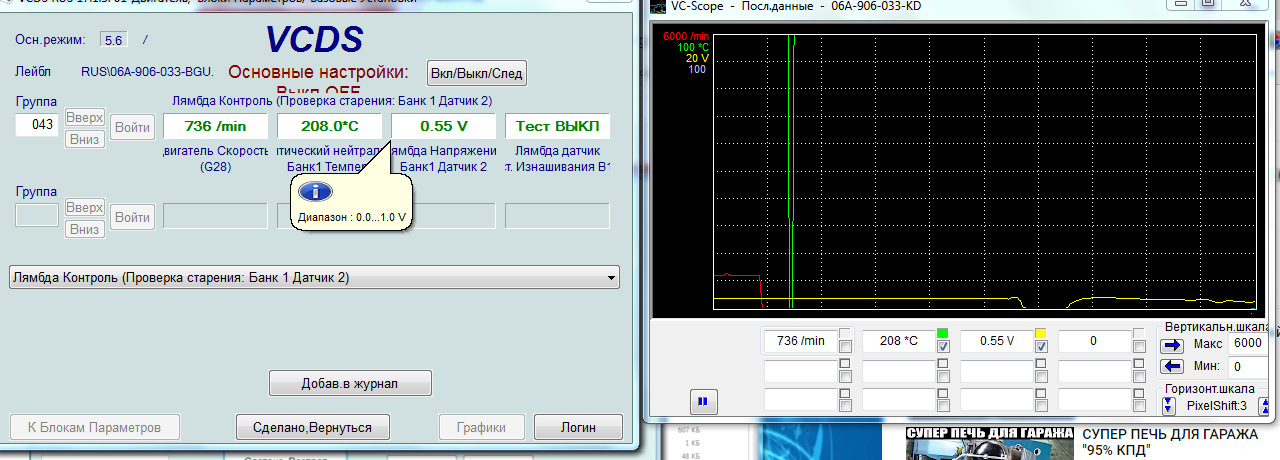Click the green color swatch beside 208 *C

pos(942,333)
